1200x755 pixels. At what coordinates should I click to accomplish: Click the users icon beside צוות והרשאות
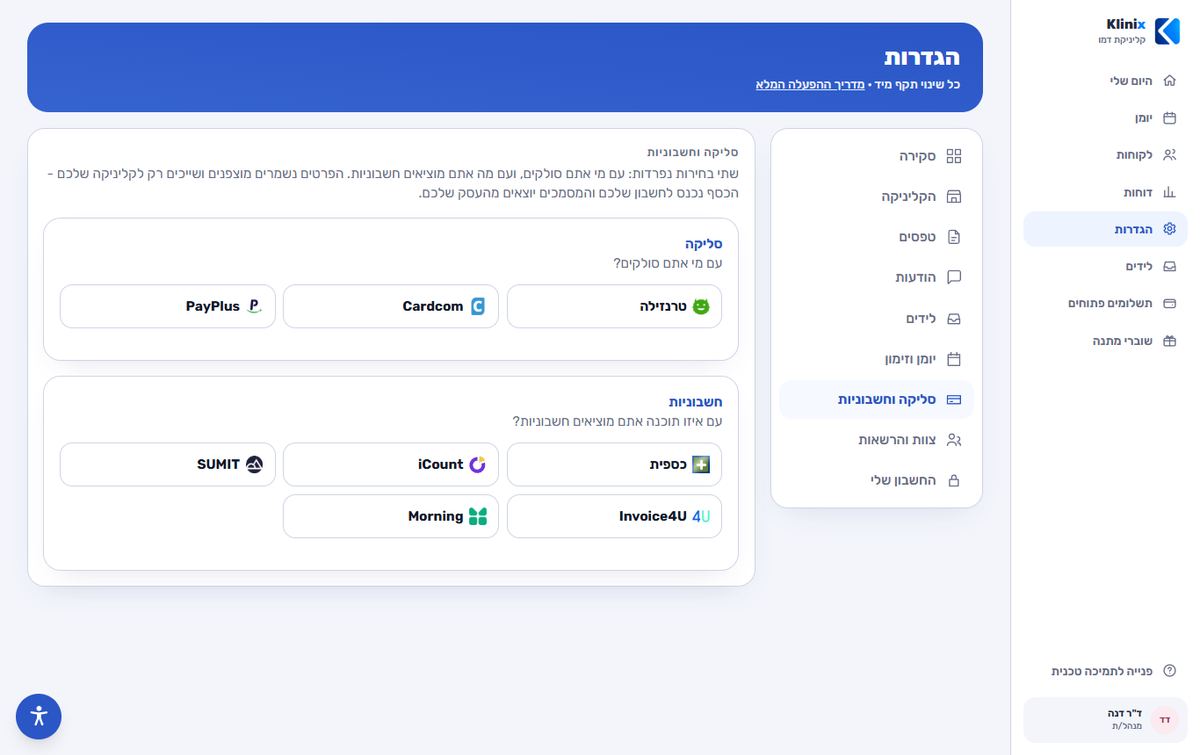pos(953,440)
